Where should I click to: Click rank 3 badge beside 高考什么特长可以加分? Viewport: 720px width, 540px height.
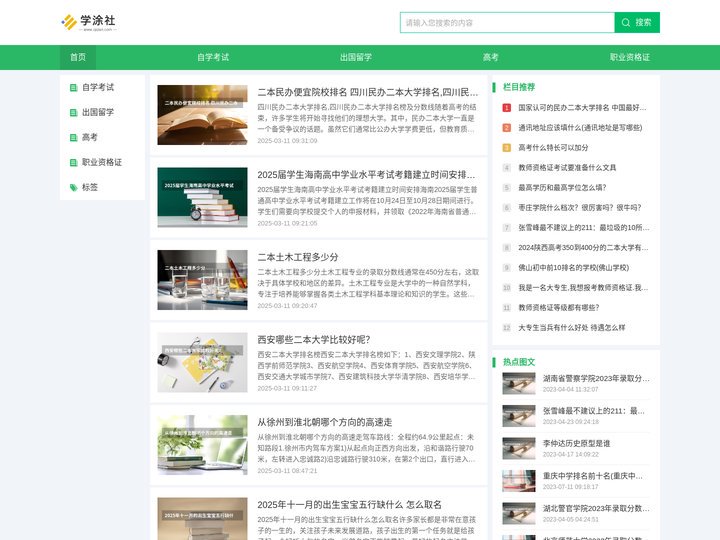click(506, 148)
